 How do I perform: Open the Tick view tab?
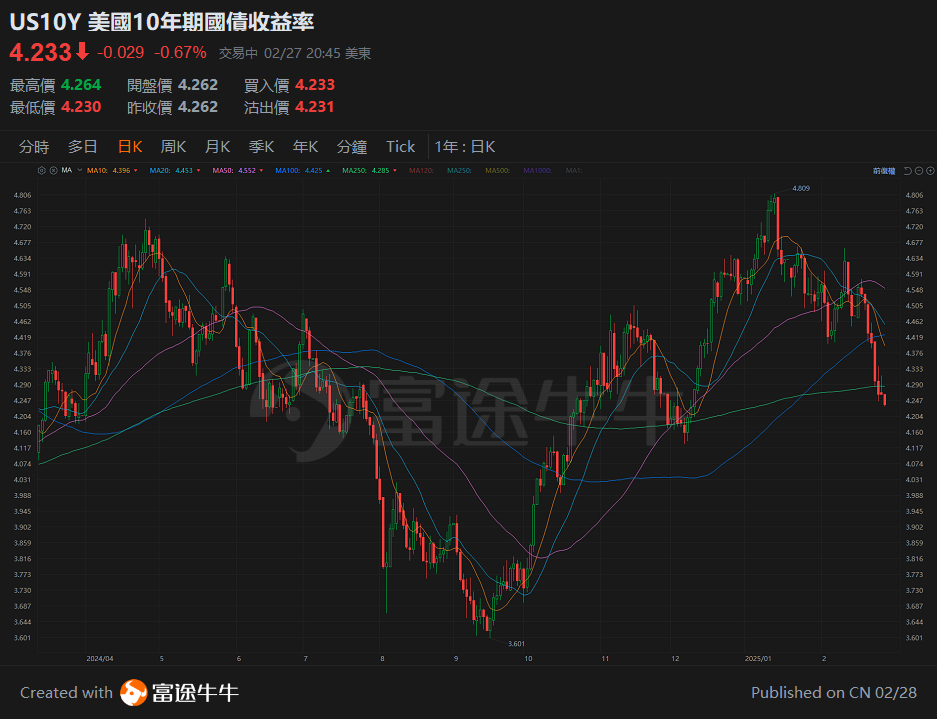pyautogui.click(x=400, y=146)
